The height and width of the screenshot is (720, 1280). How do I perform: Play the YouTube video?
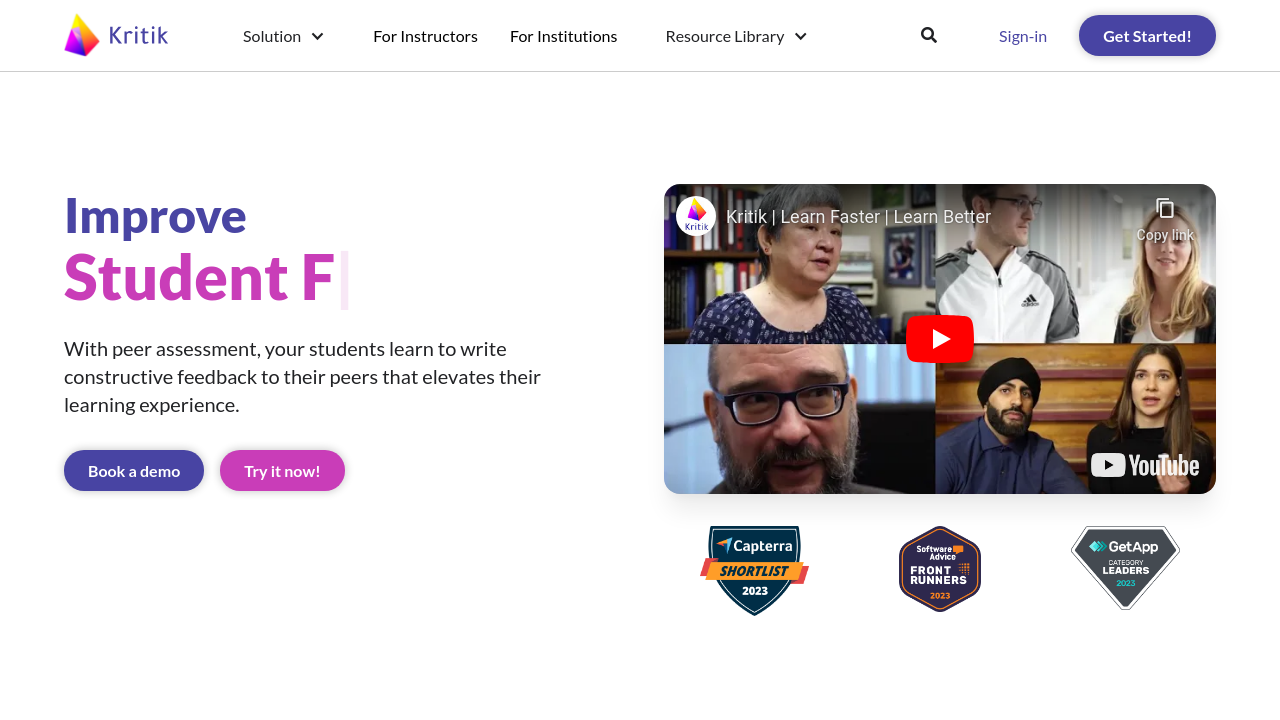[940, 339]
